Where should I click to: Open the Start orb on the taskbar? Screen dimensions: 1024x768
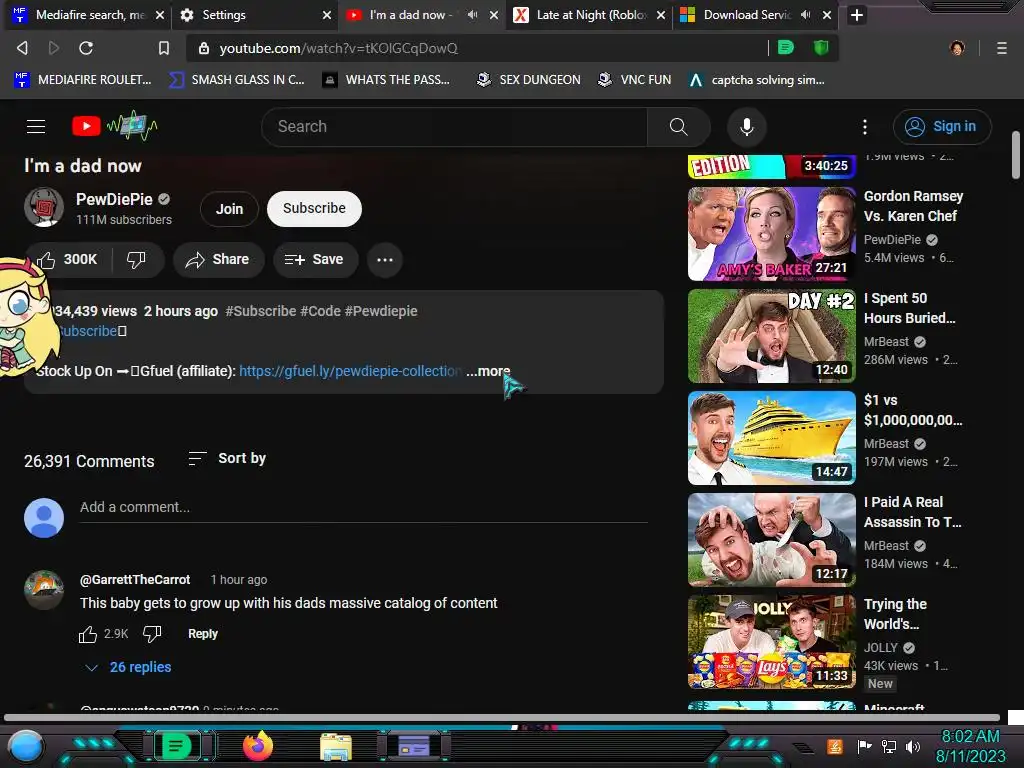(26, 746)
